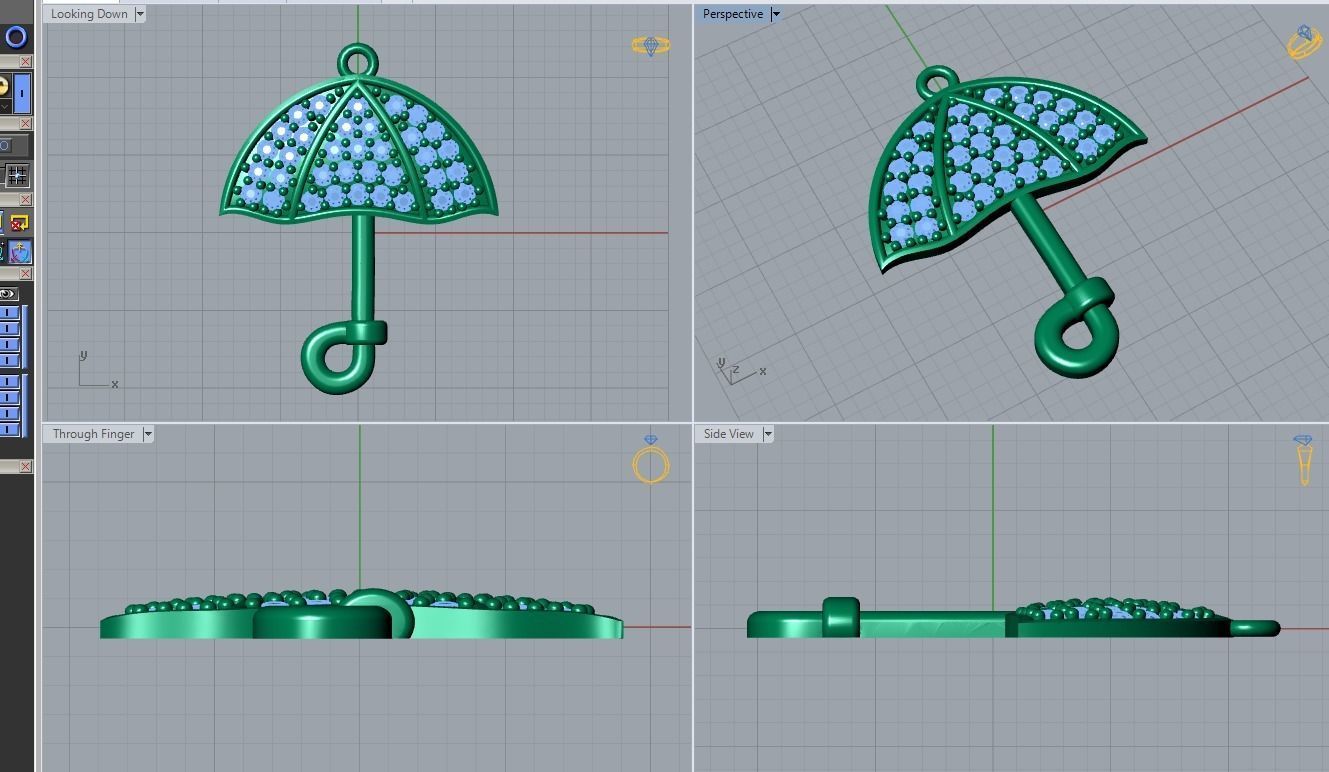Select the Perspective viewport title
Image resolution: width=1329 pixels, height=772 pixels.
tap(733, 14)
